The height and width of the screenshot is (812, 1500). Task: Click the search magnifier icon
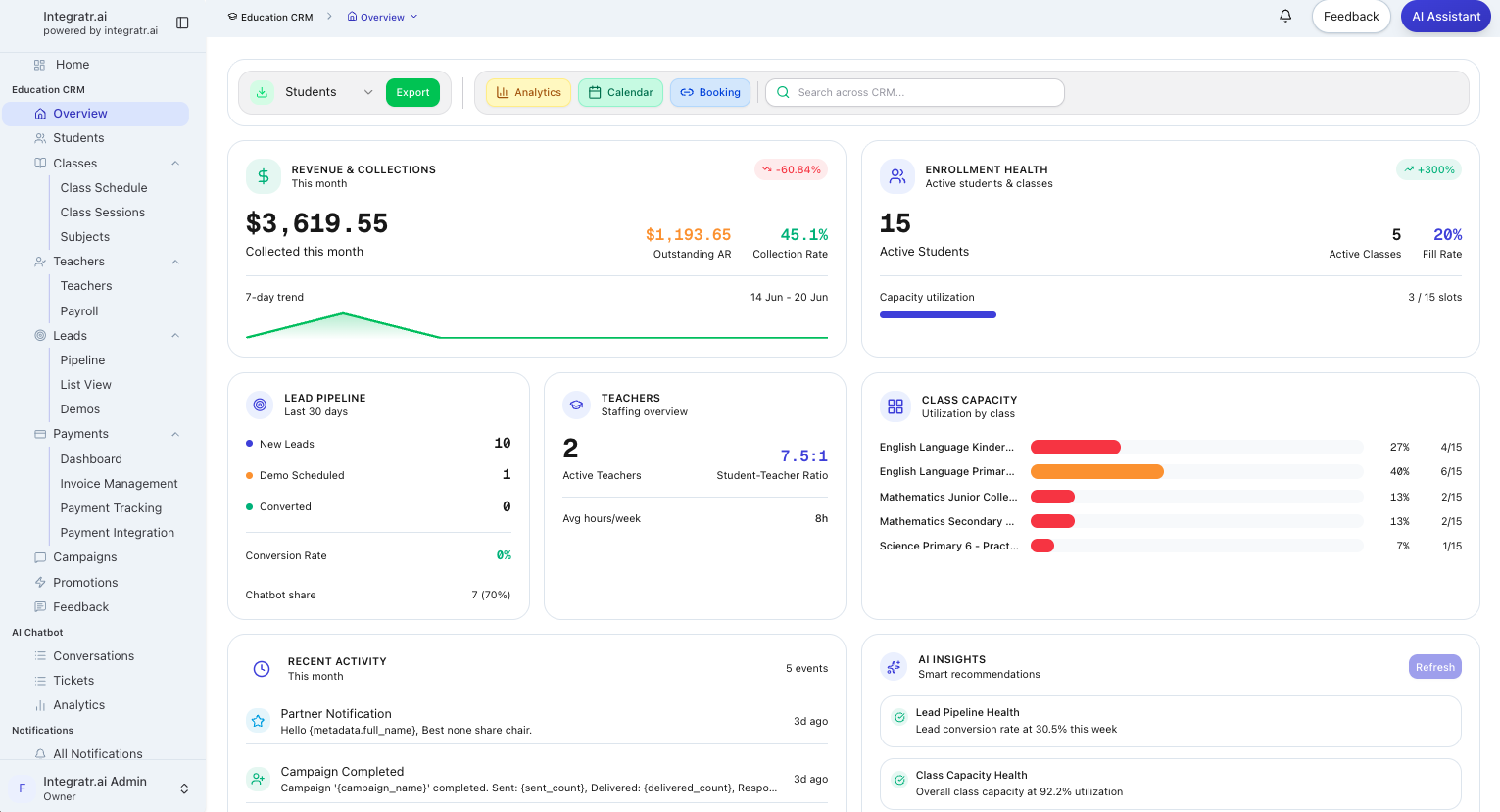click(x=783, y=92)
